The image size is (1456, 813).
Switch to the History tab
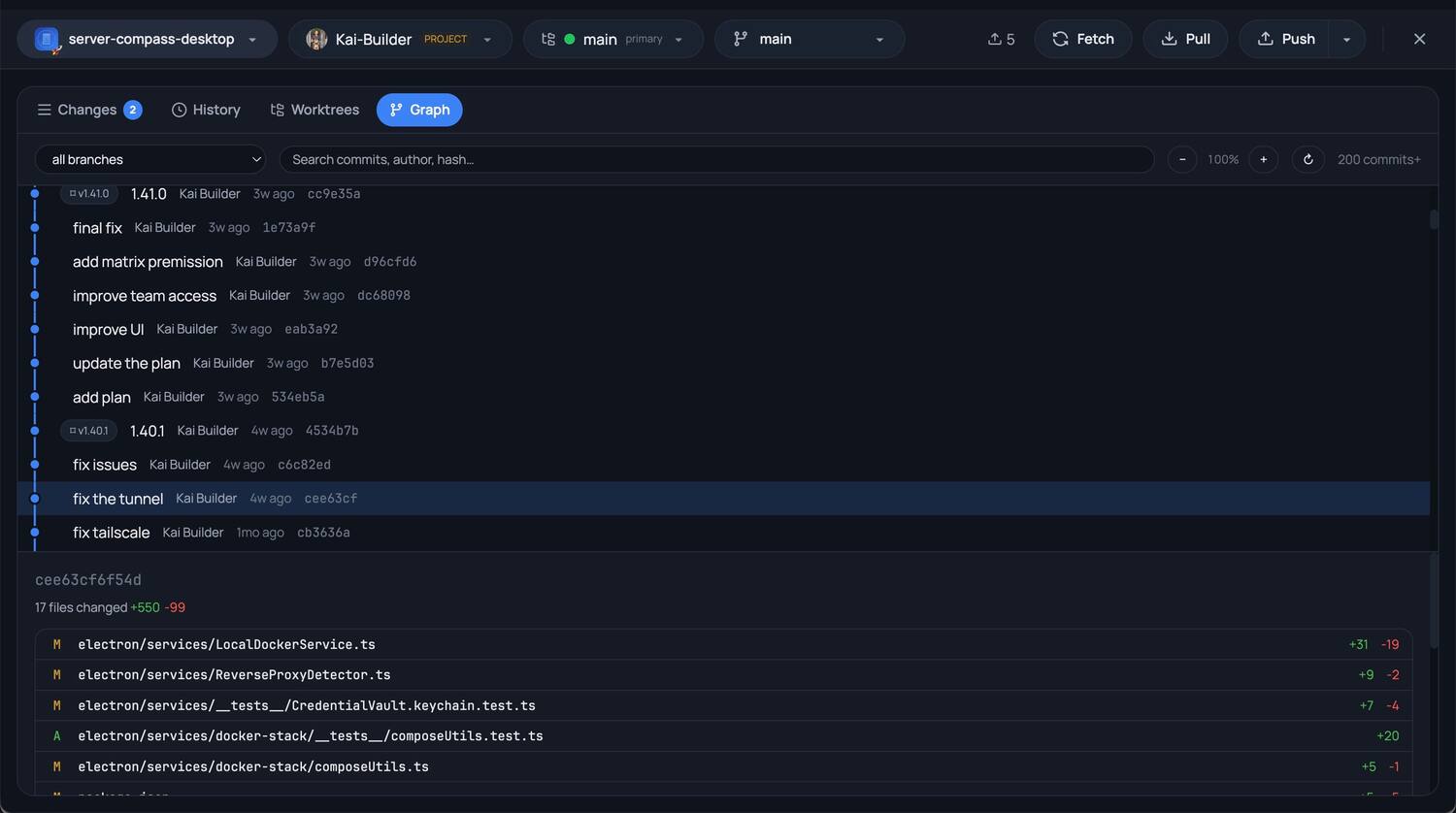206,110
